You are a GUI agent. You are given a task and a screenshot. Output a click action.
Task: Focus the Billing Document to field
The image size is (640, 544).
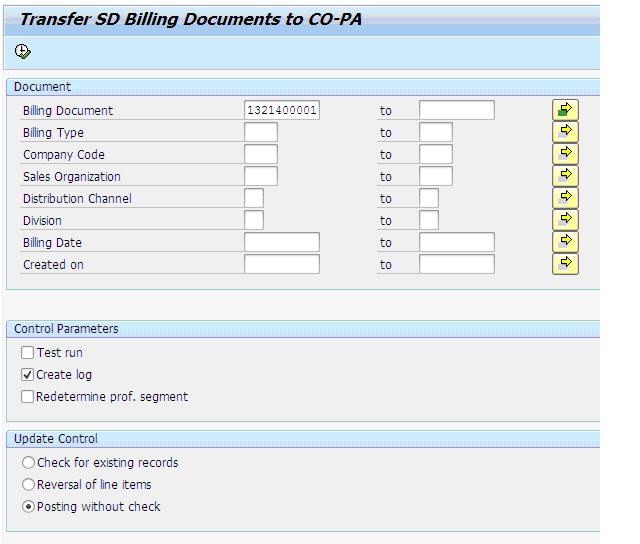tap(457, 110)
